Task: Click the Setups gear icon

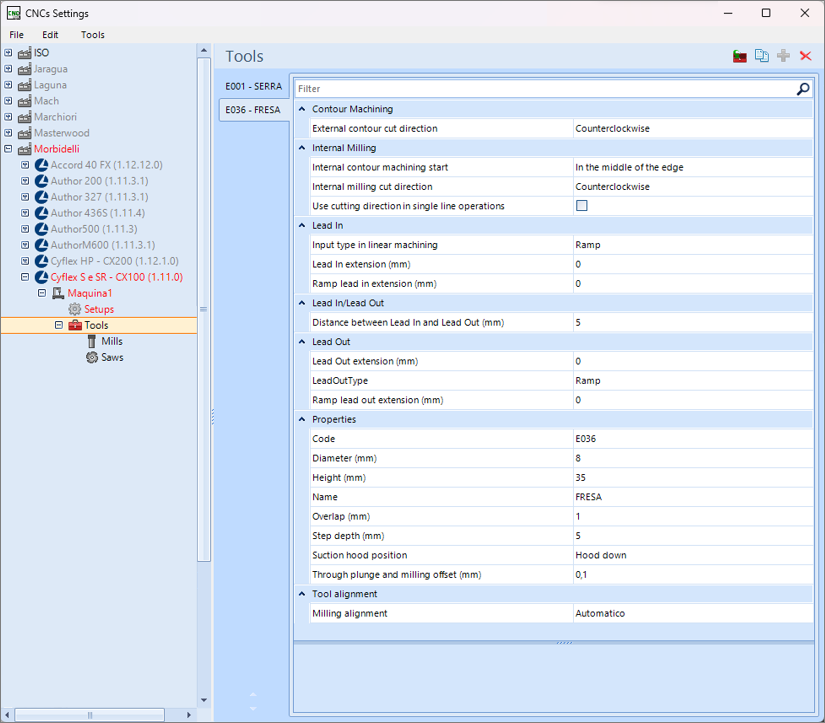Action: (75, 309)
